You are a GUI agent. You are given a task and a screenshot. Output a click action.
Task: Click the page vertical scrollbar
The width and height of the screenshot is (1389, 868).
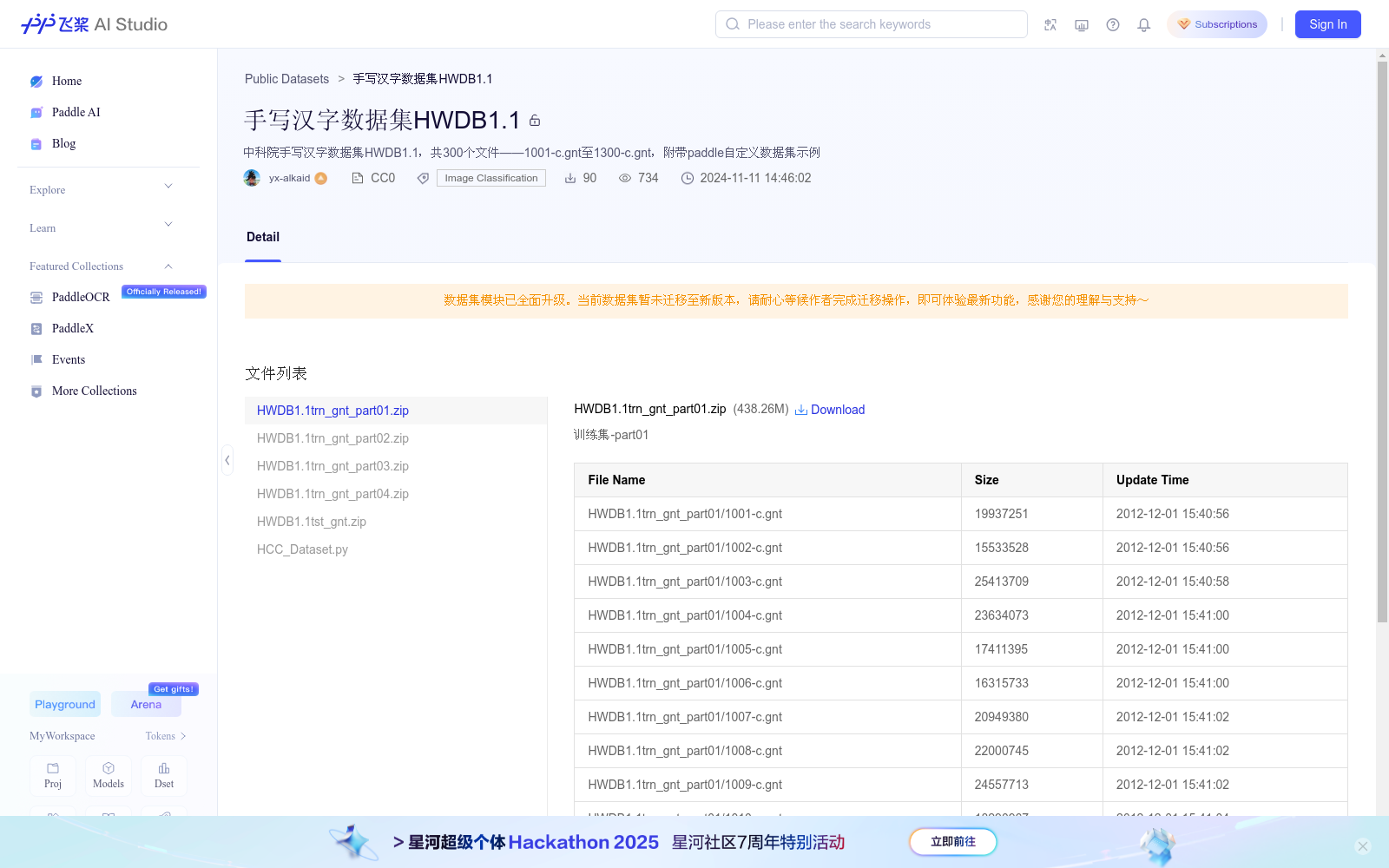[1382, 343]
